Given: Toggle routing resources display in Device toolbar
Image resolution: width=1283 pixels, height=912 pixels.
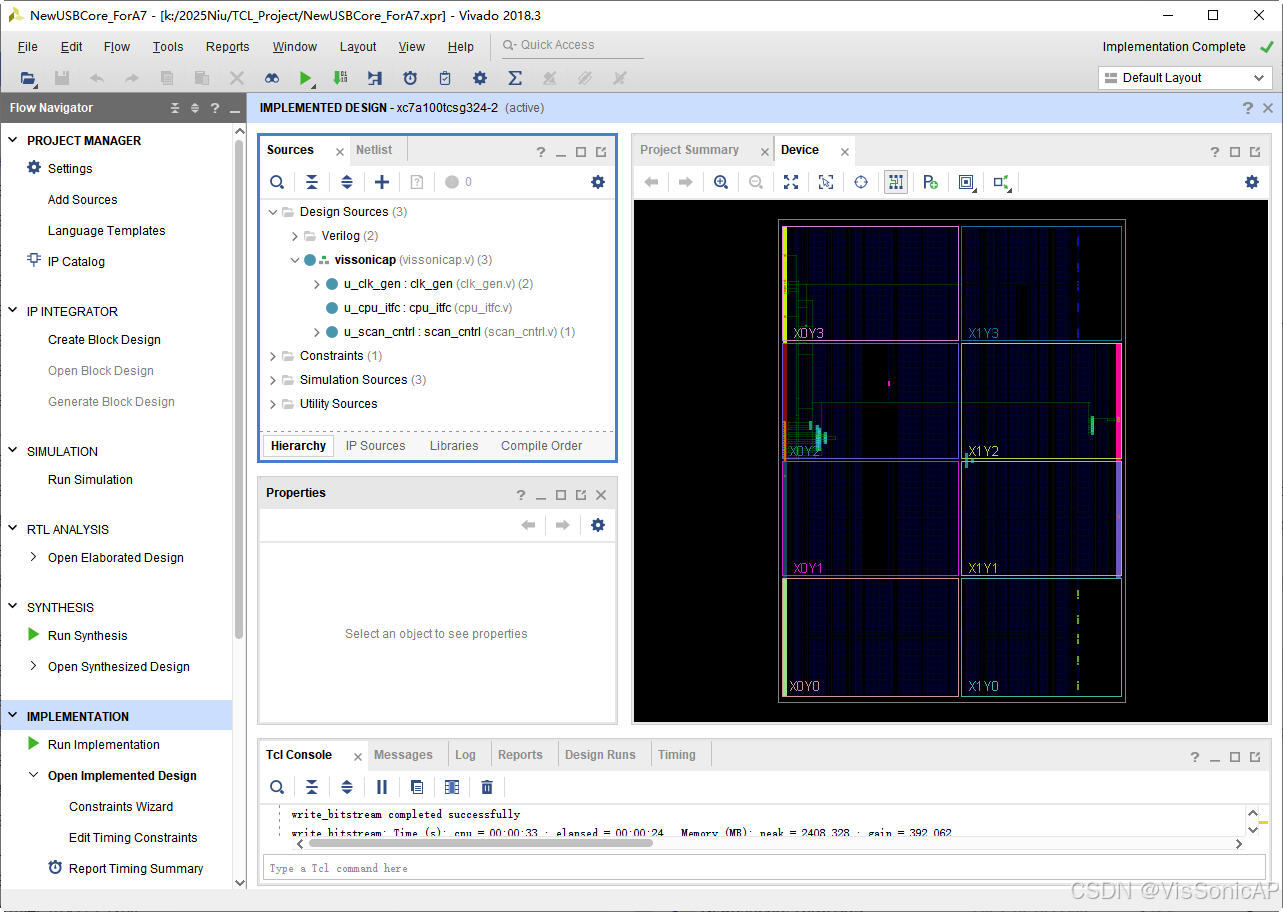Looking at the screenshot, I should 896,182.
